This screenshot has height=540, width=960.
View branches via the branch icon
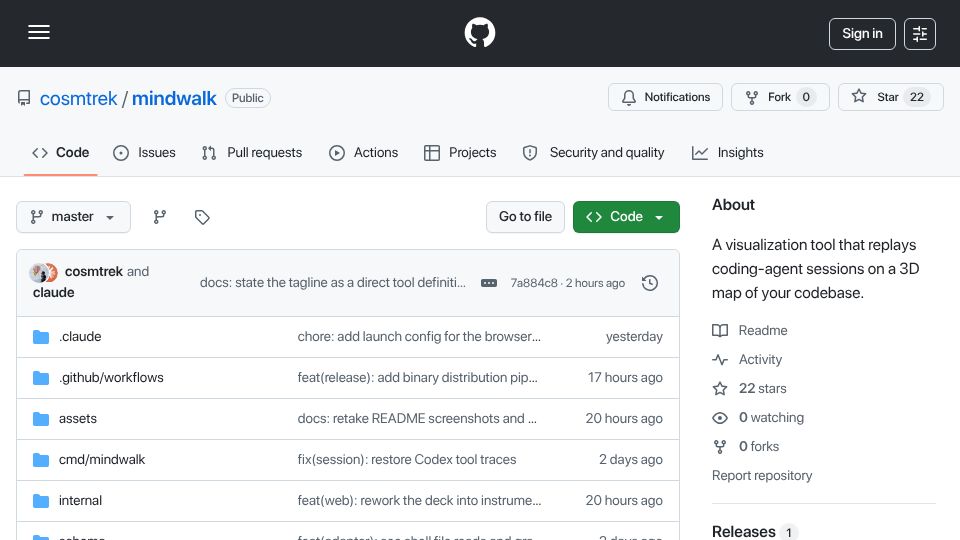(x=160, y=217)
